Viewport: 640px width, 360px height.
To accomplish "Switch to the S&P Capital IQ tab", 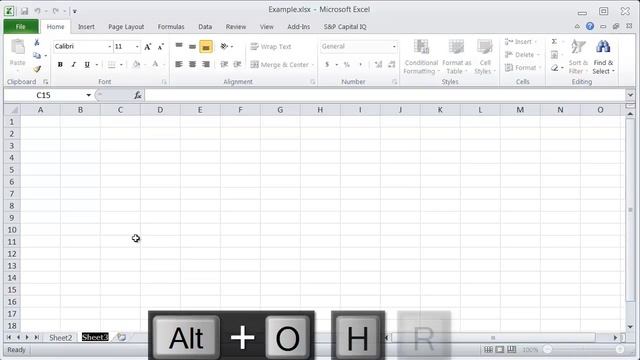I will click(x=345, y=27).
